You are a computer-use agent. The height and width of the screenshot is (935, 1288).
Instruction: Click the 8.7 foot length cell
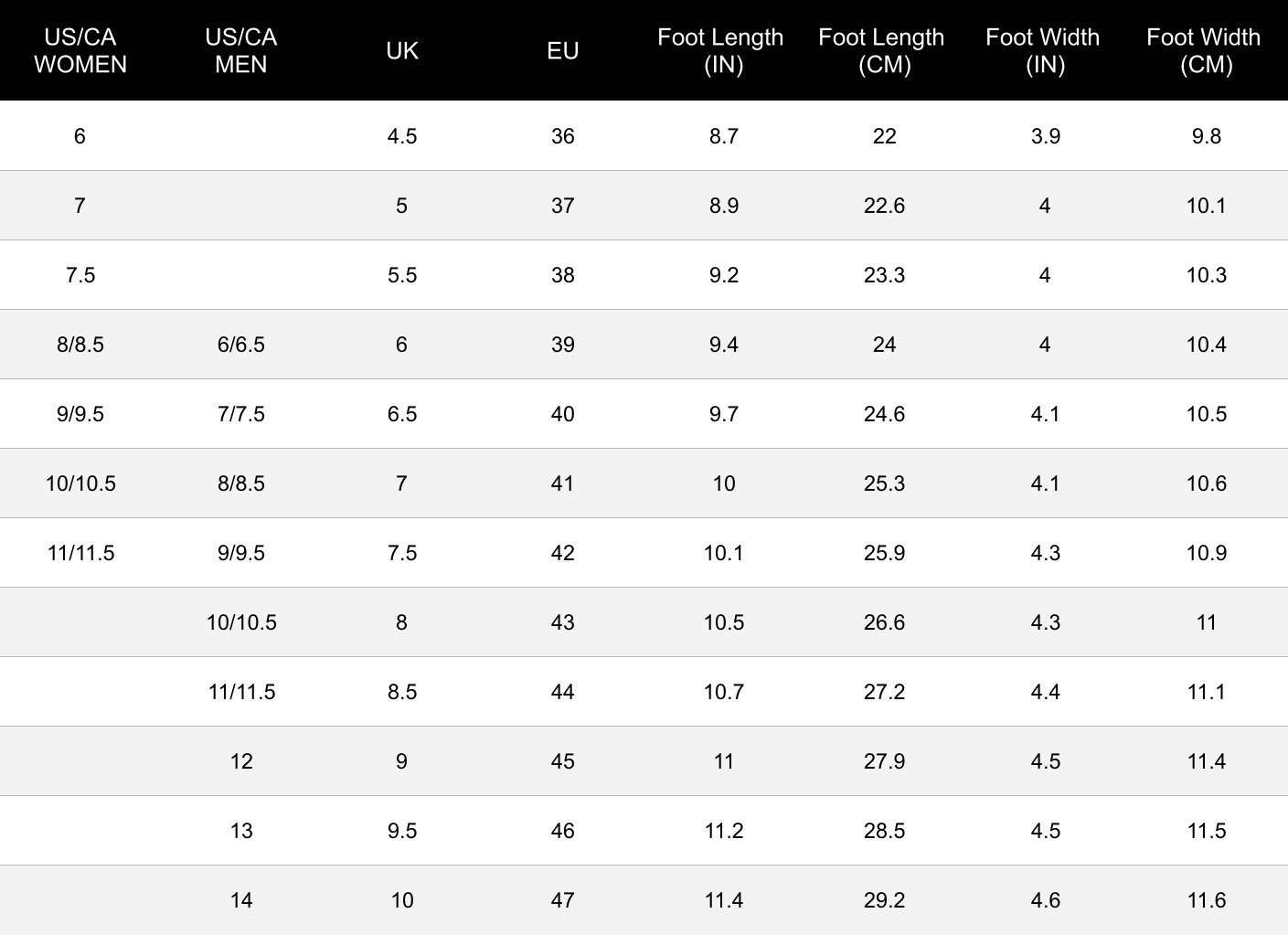point(723,136)
